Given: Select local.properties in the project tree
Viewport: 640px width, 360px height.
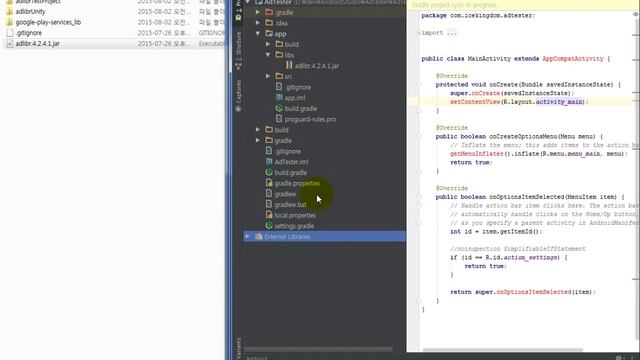Looking at the screenshot, I should point(295,215).
